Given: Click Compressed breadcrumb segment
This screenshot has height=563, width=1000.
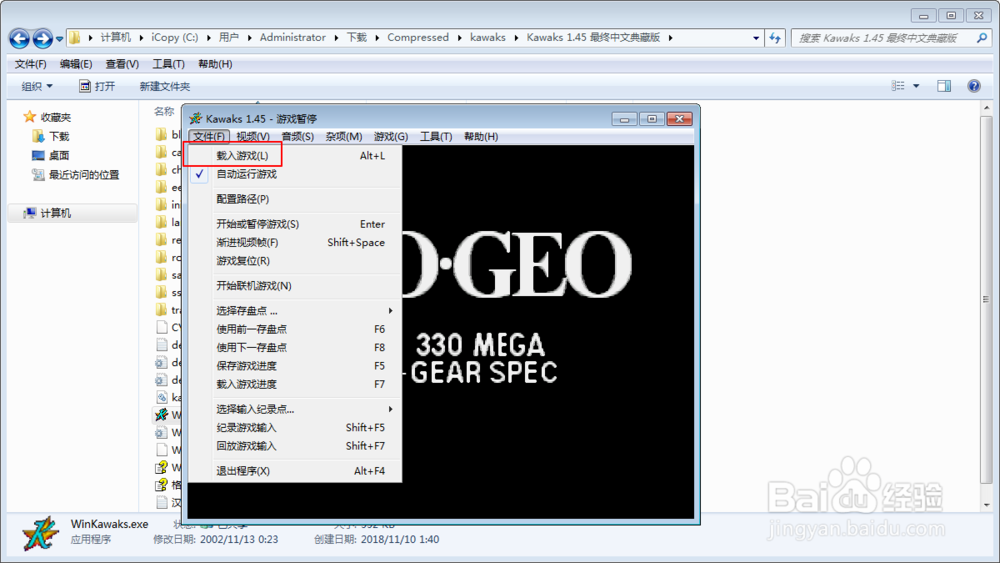Looking at the screenshot, I should tap(418, 38).
